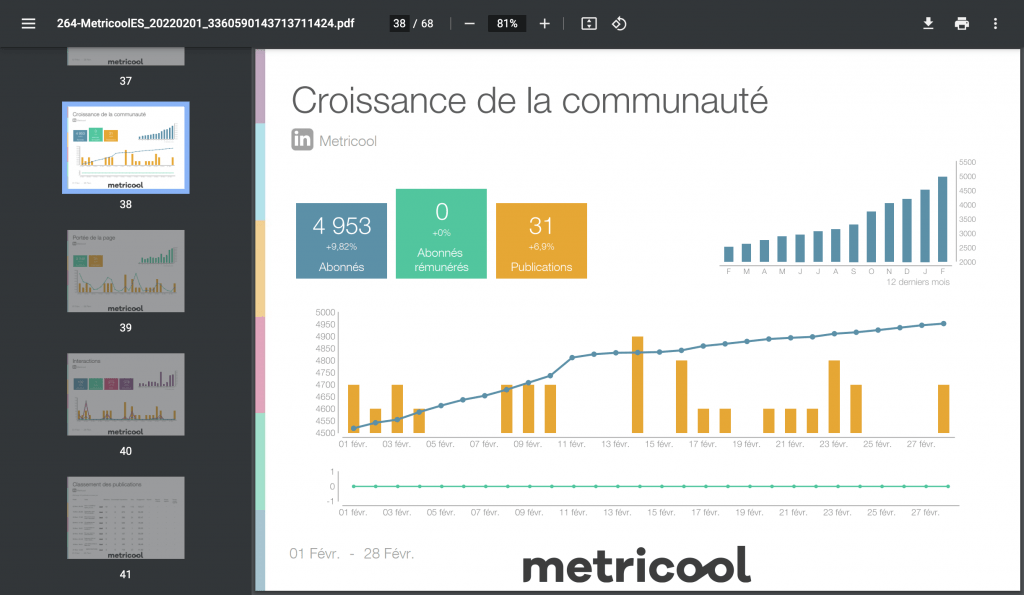The image size is (1024, 595).
Task: Click the orange 31 Publications card
Action: 541,240
